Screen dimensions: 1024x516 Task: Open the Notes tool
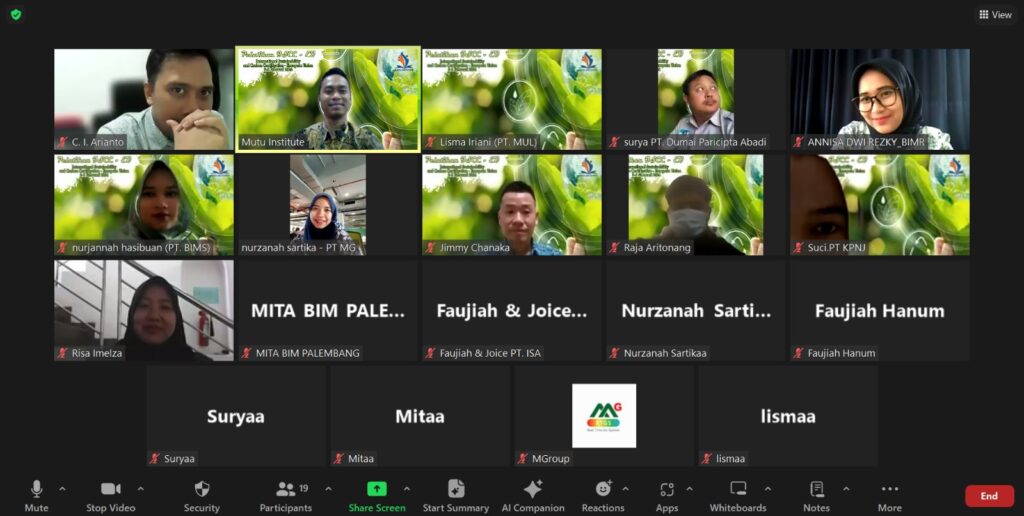(817, 489)
